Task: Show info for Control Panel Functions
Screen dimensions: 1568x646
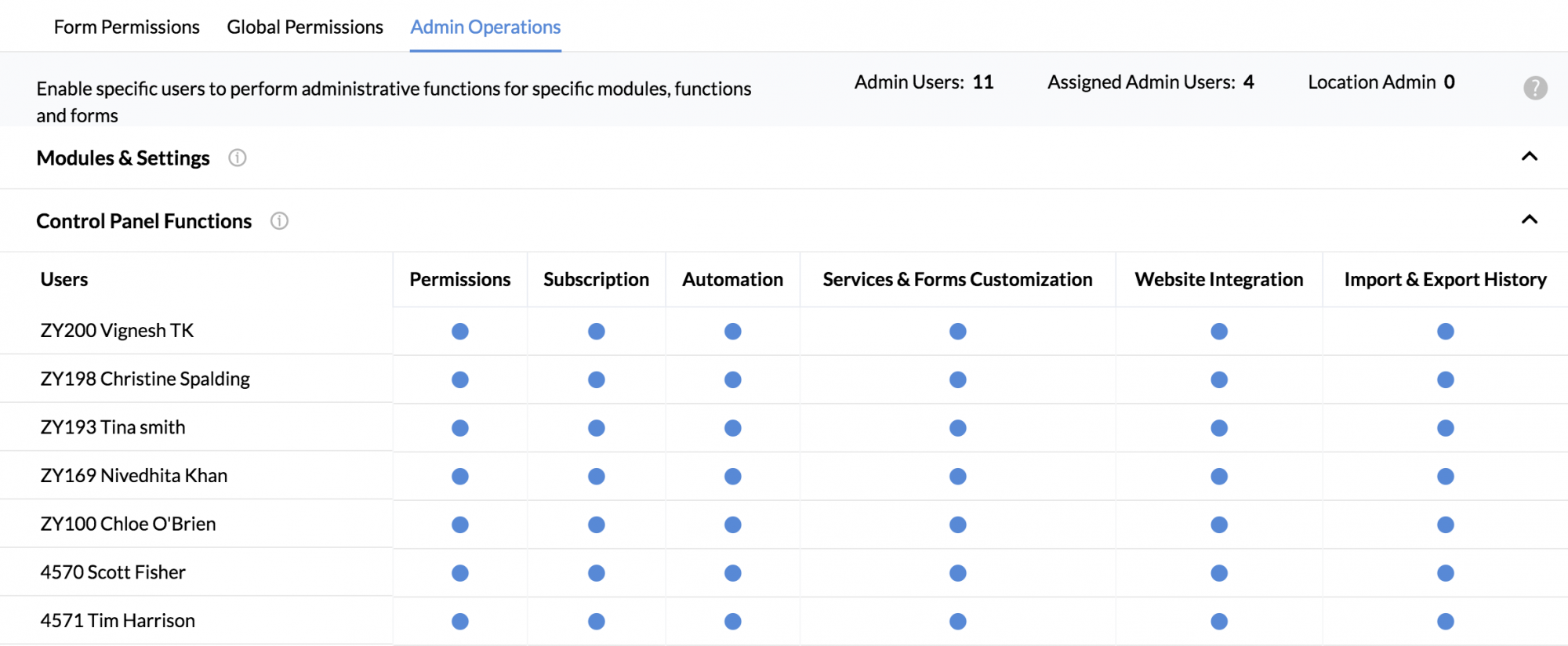Action: click(279, 221)
